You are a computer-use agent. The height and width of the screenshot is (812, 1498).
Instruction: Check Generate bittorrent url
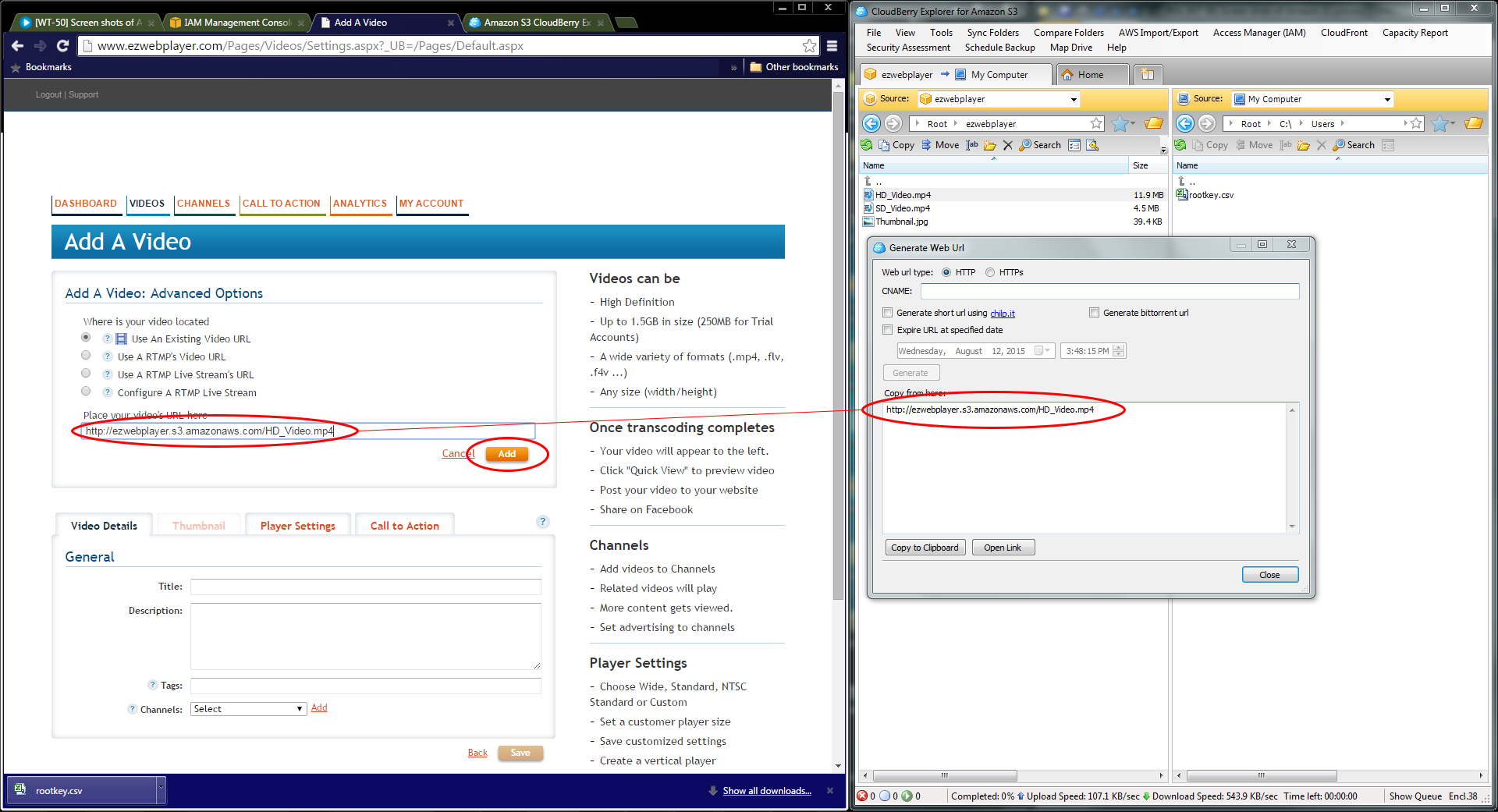(1094, 313)
